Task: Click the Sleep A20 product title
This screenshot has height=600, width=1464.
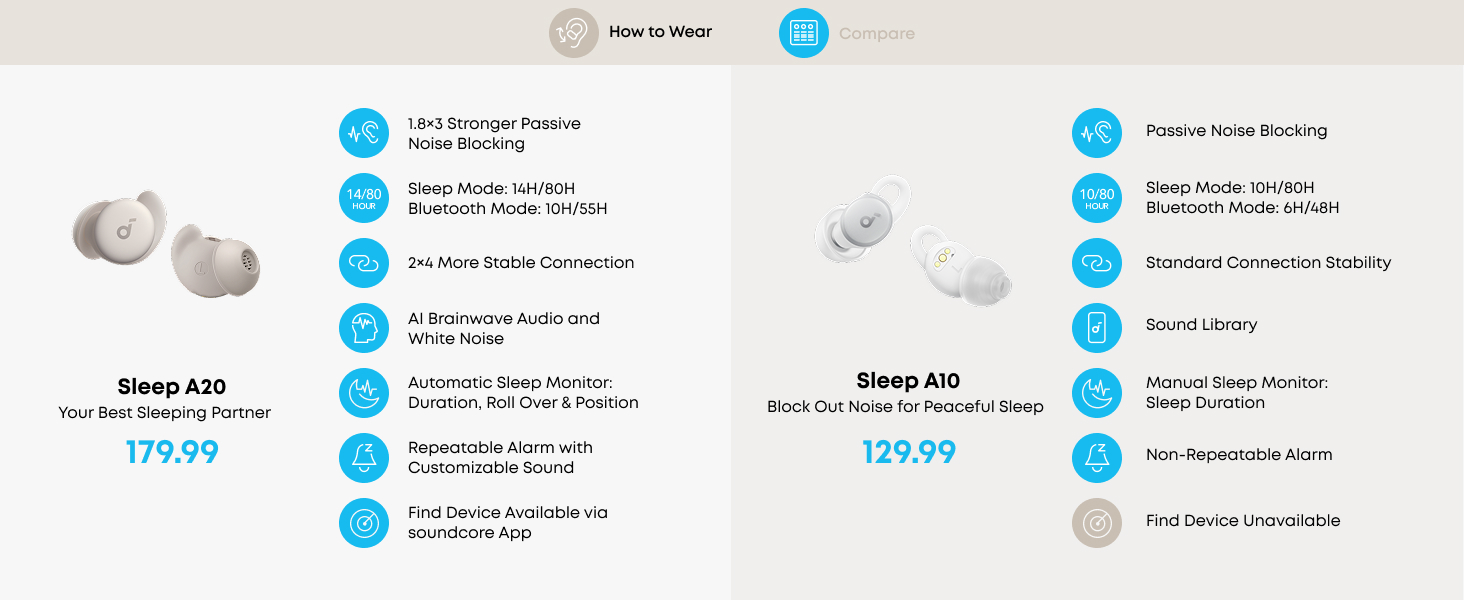Action: click(x=172, y=387)
